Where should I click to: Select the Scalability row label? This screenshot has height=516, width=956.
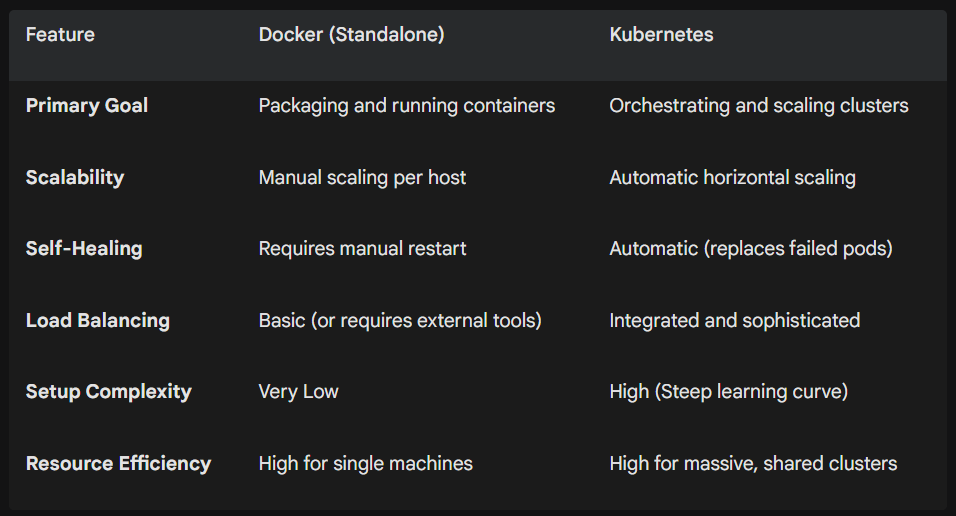click(75, 178)
